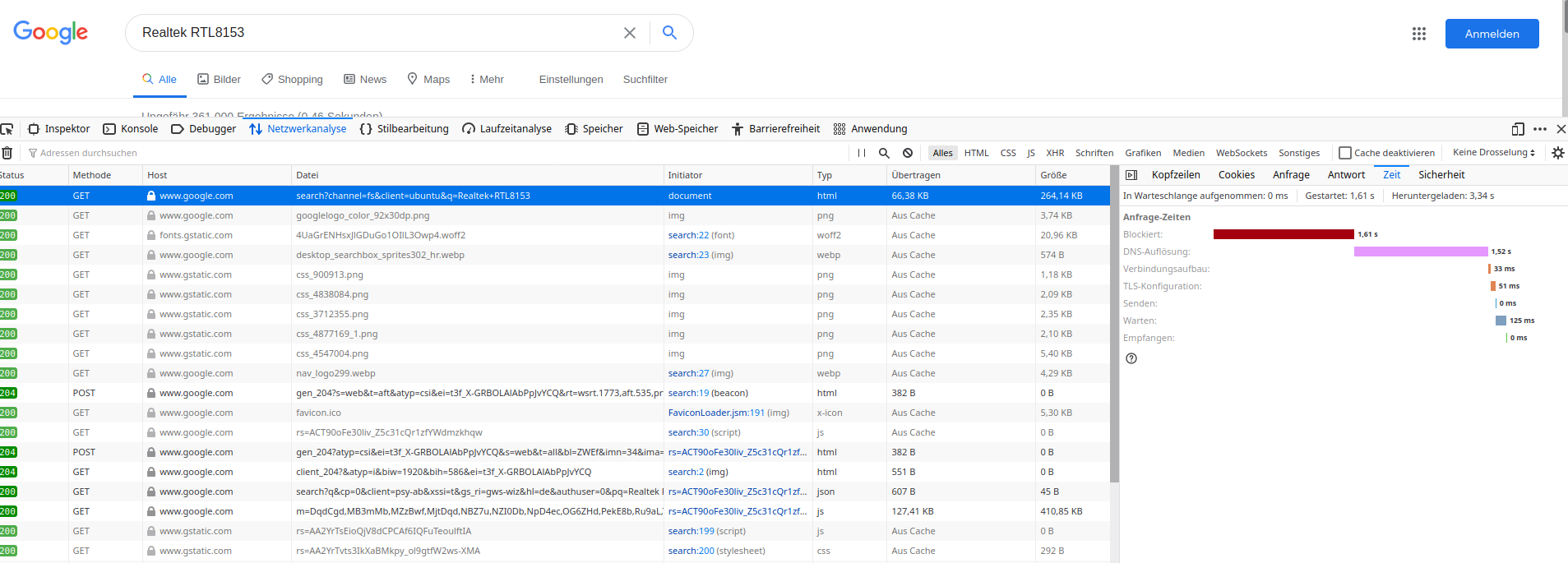Image resolution: width=1568 pixels, height=563 pixels.
Task: Click the Google logo
Action: pyautogui.click(x=51, y=32)
